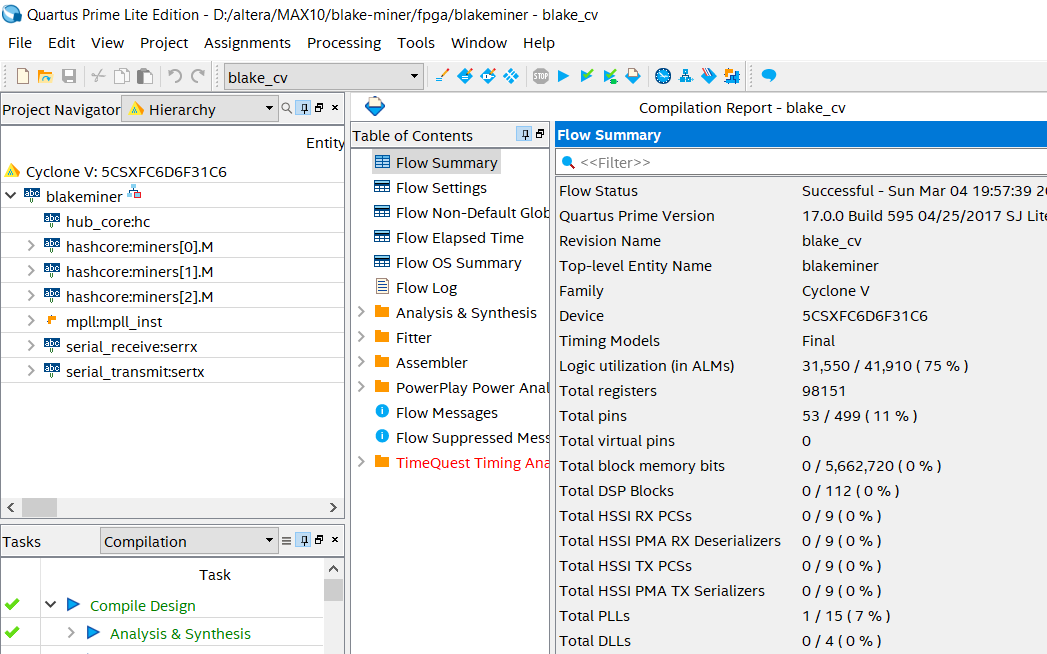The image size is (1047, 654).
Task: Click Project Navigator horizontal scrollbar thumb
Action: [x=39, y=508]
